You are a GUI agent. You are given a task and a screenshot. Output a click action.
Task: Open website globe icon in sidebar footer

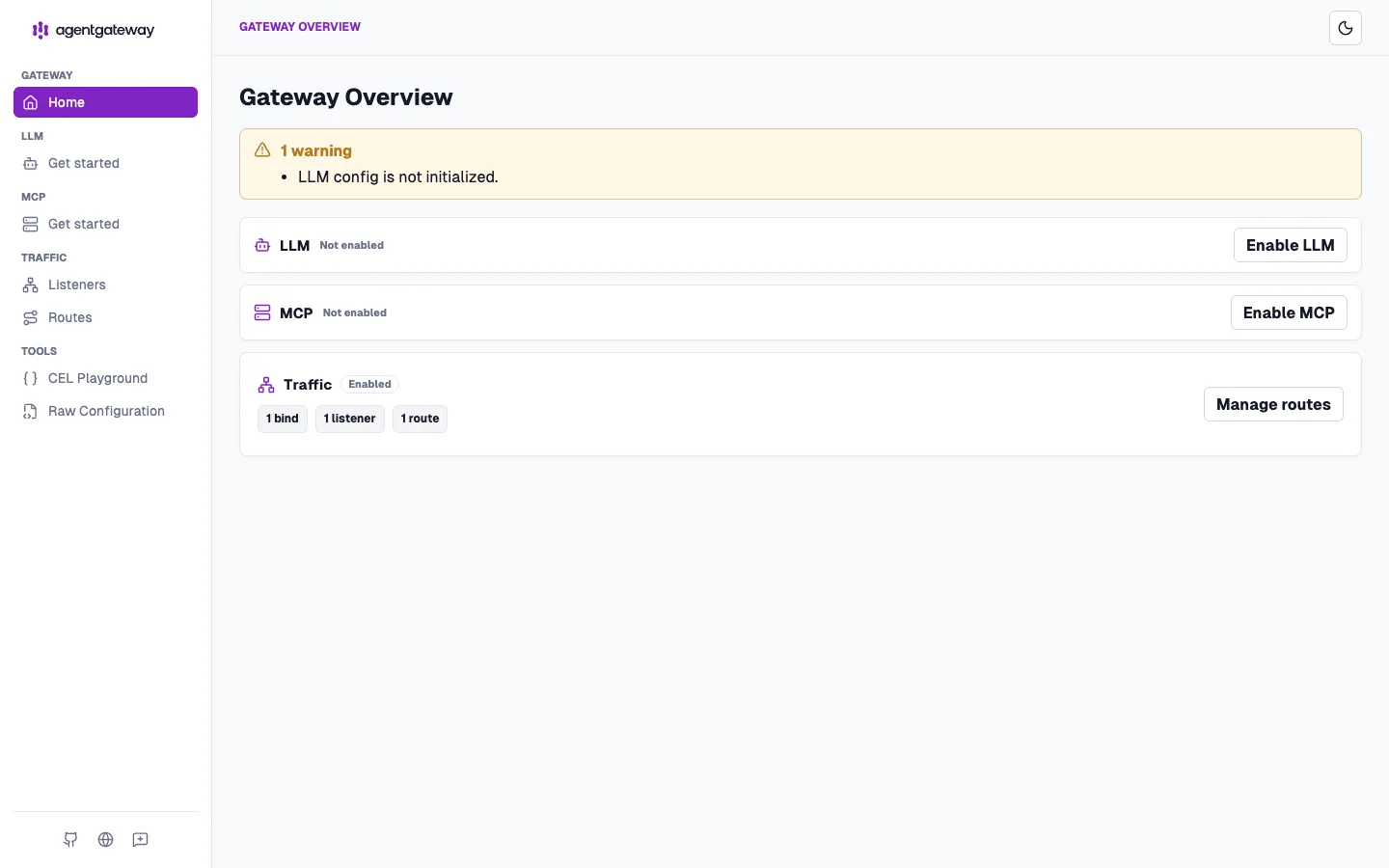105,840
